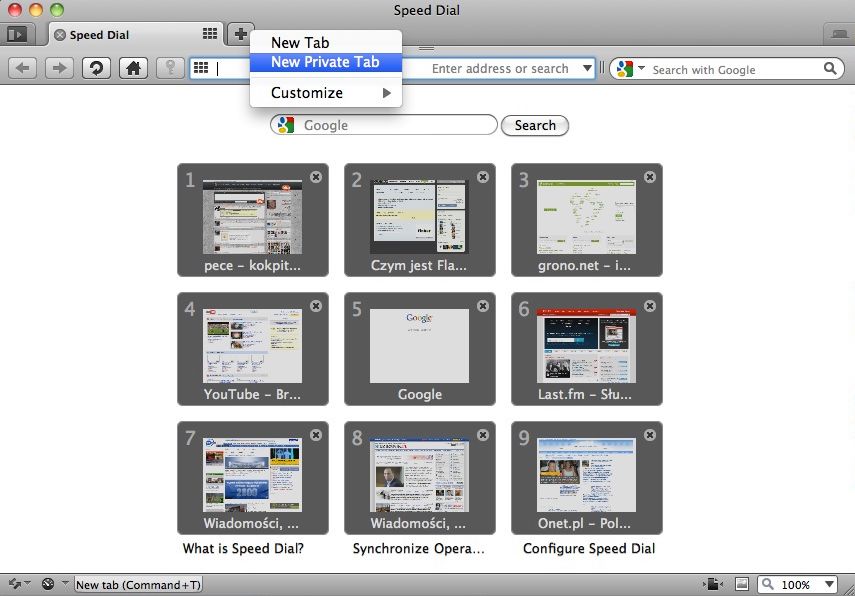Remove the Last.fm Speed Dial entry
Image resolution: width=855 pixels, height=596 pixels.
point(649,306)
